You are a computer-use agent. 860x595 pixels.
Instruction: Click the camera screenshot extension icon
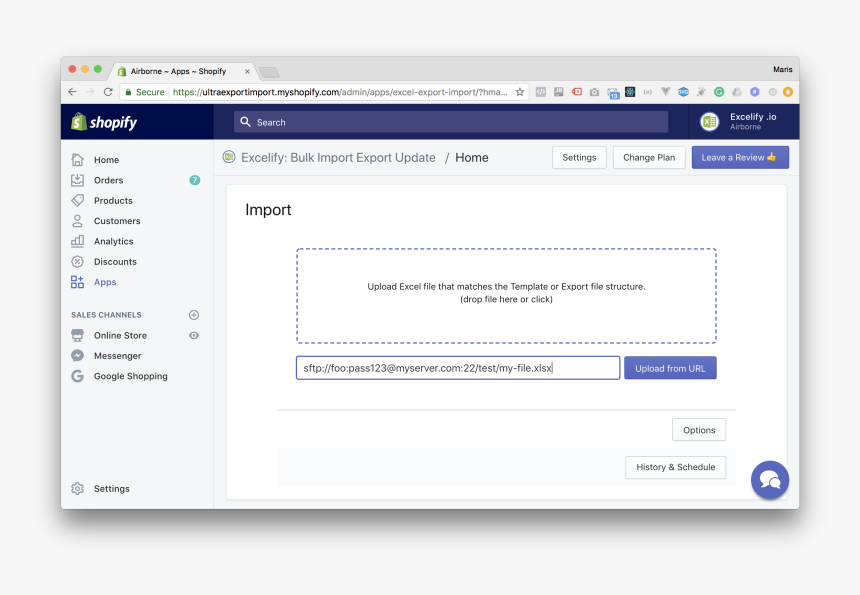pyautogui.click(x=594, y=92)
